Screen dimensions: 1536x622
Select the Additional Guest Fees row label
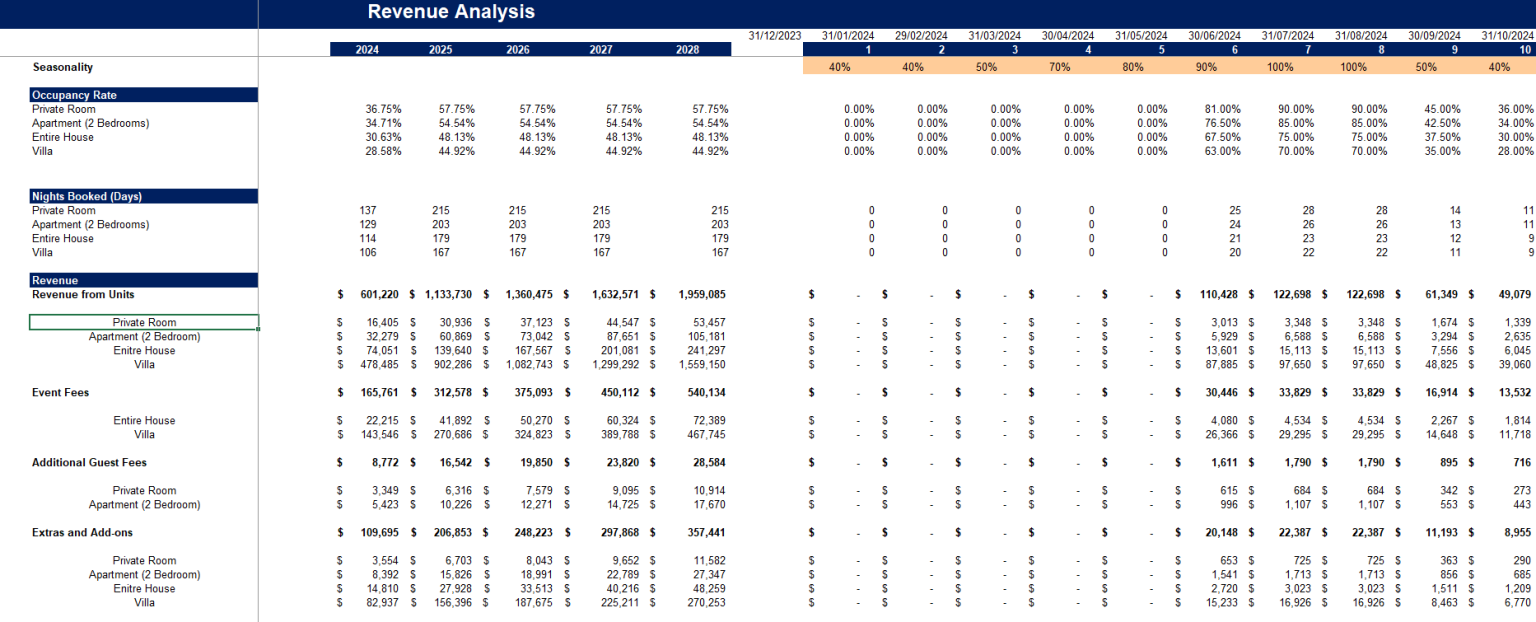[x=89, y=463]
